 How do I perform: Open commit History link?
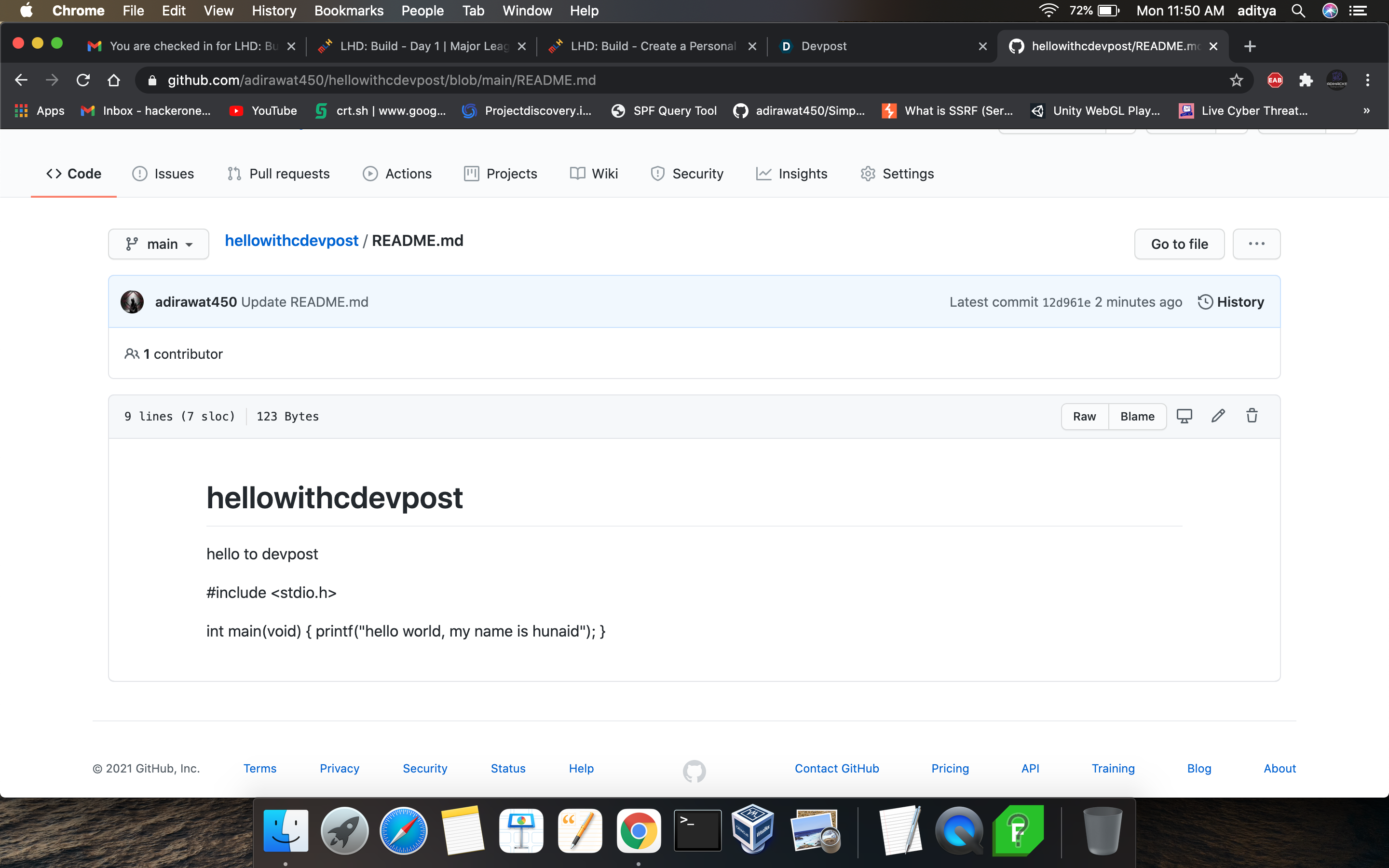1231,302
